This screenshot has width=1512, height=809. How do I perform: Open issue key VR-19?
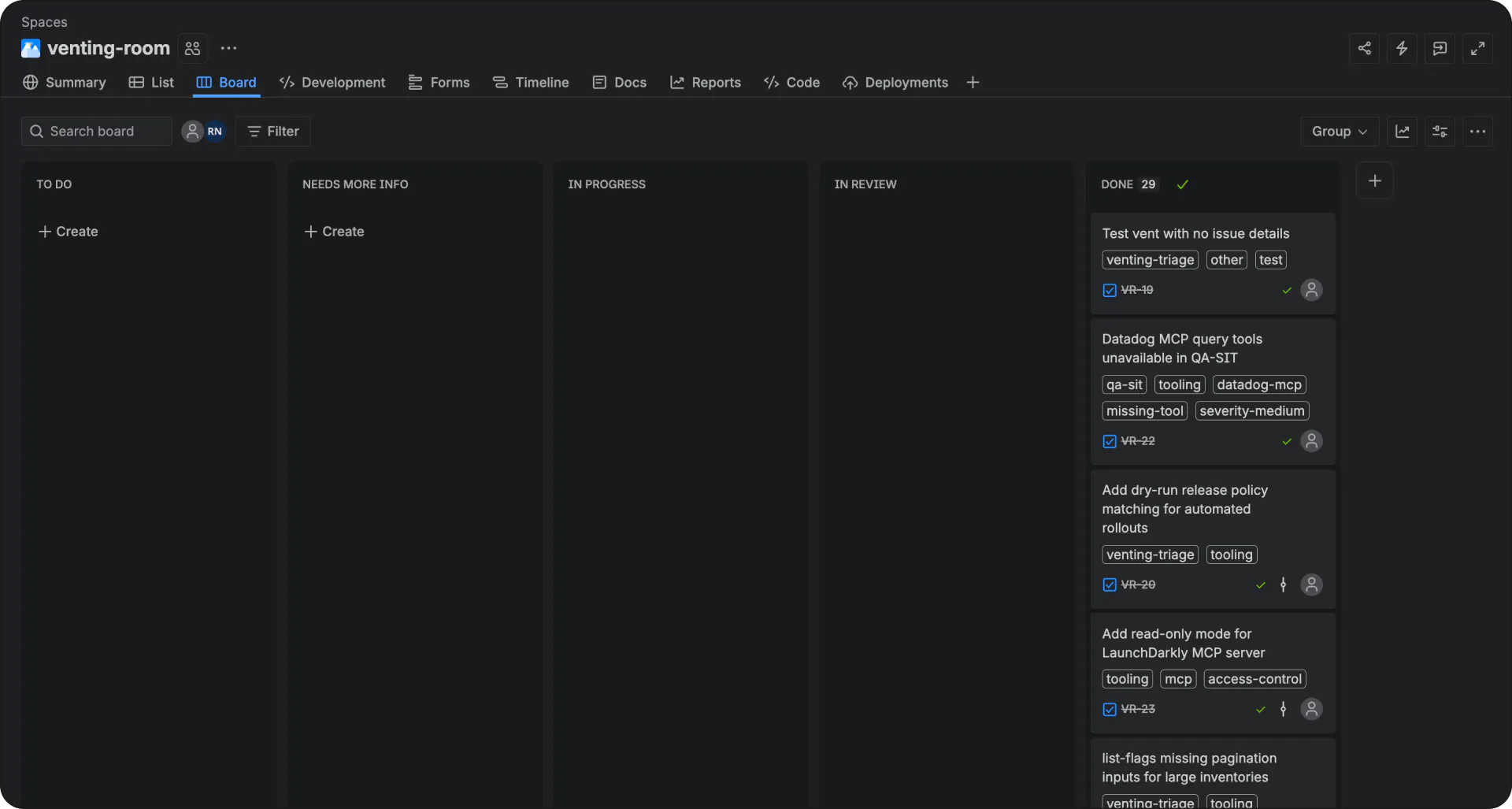coord(1137,290)
